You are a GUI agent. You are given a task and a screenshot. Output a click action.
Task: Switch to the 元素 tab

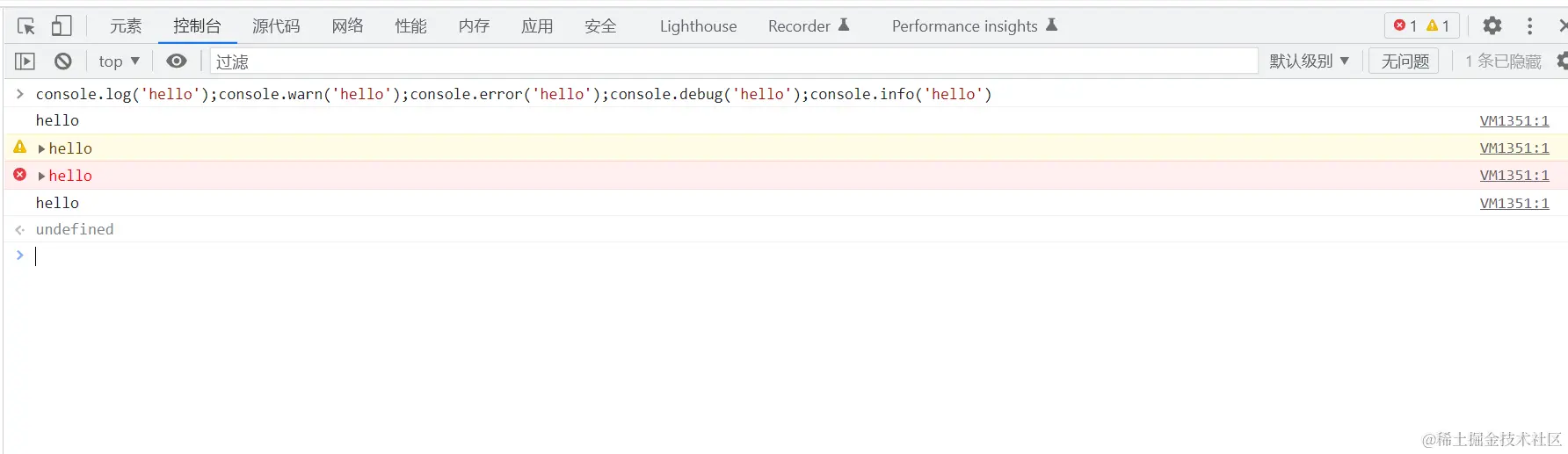[x=126, y=26]
